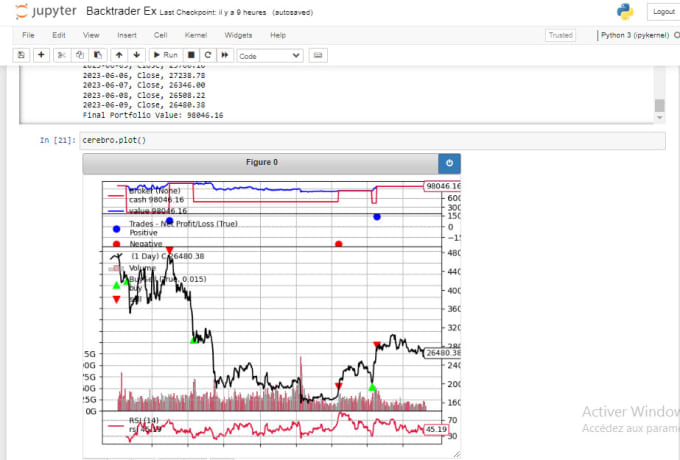Click the green buy marker near 20000

pos(372,387)
